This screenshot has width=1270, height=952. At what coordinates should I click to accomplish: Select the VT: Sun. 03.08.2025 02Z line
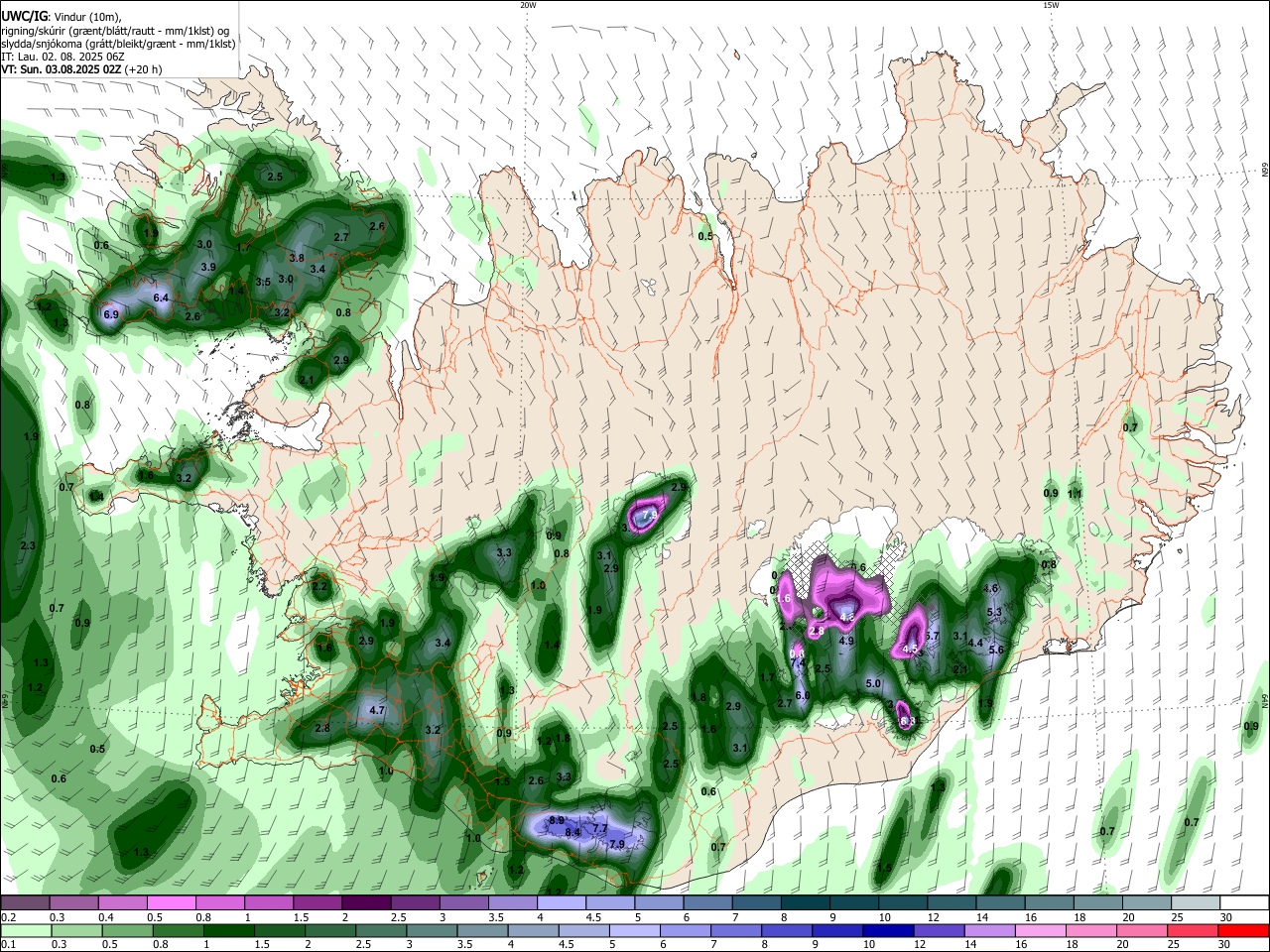coord(81,69)
